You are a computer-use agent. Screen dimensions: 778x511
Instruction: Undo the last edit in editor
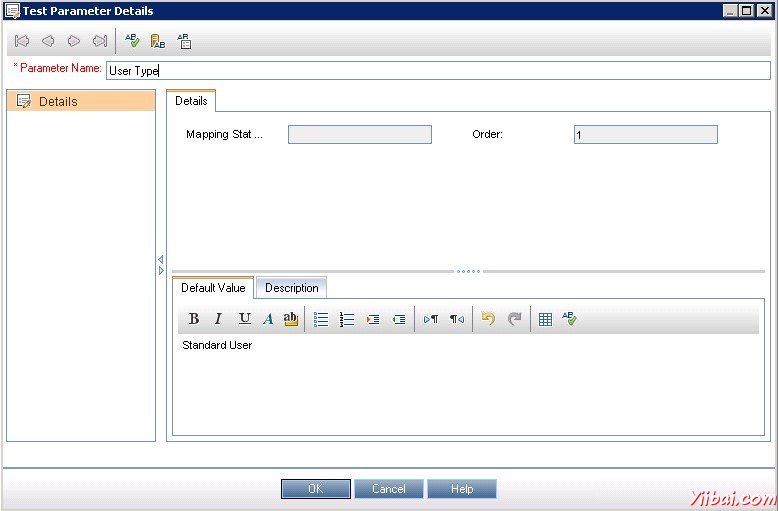click(x=488, y=319)
